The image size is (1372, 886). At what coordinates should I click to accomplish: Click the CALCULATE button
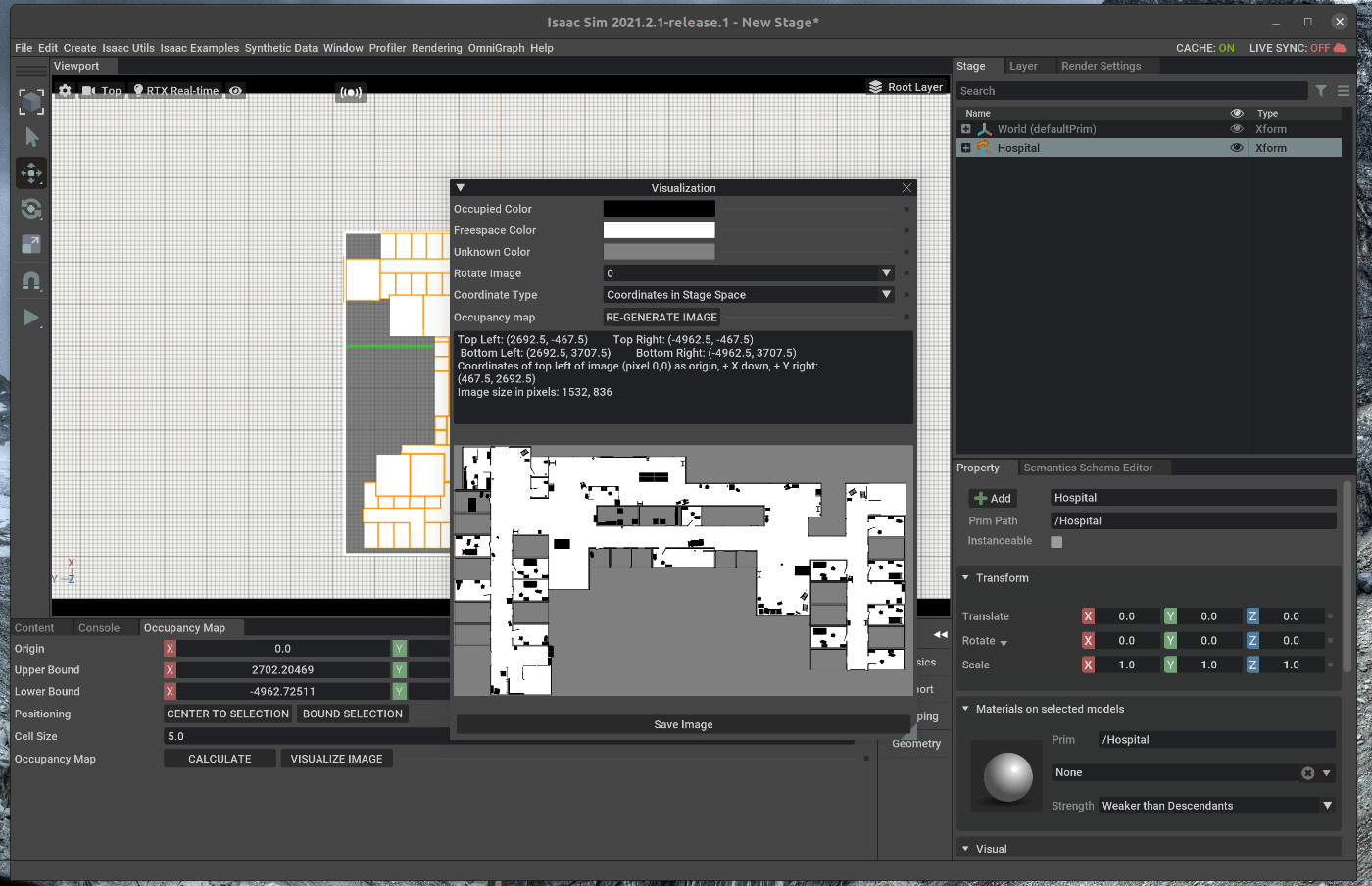(220, 759)
